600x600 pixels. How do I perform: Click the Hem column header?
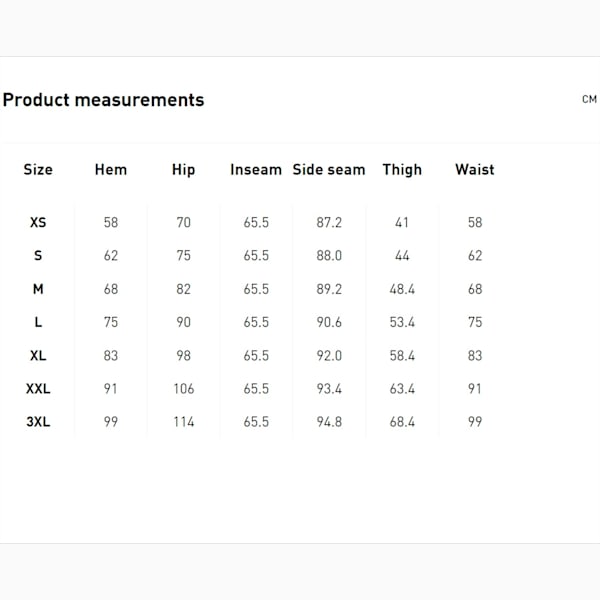(x=111, y=170)
